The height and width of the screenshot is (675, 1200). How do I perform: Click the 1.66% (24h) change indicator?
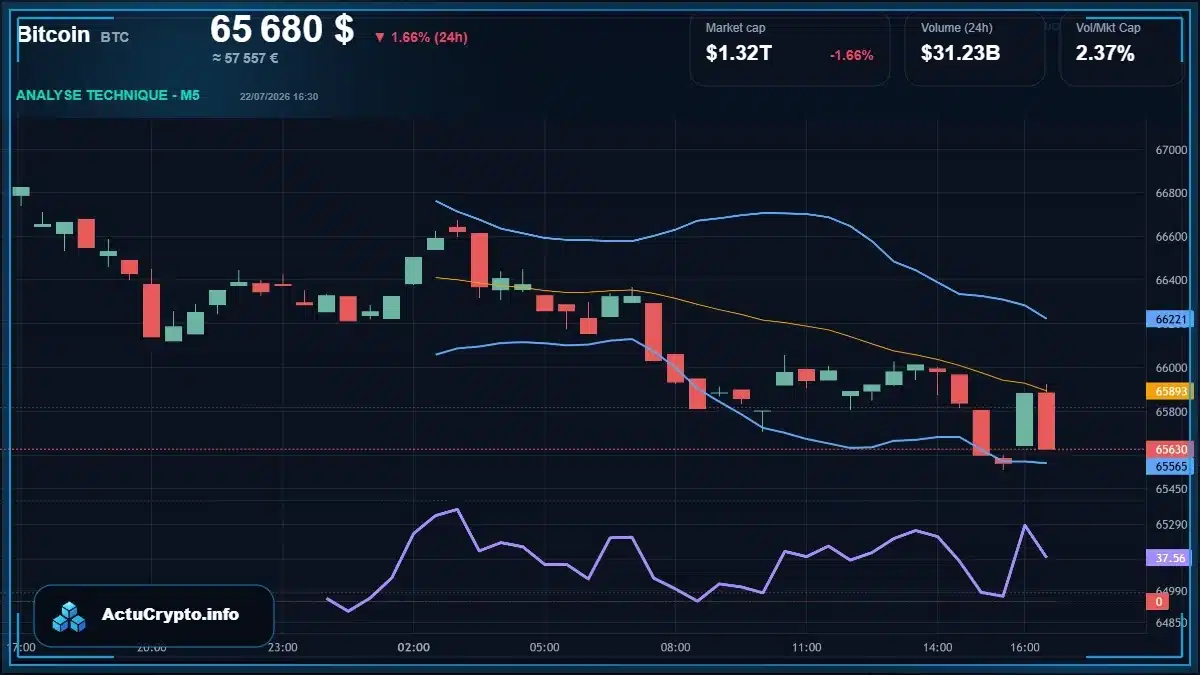(x=421, y=37)
